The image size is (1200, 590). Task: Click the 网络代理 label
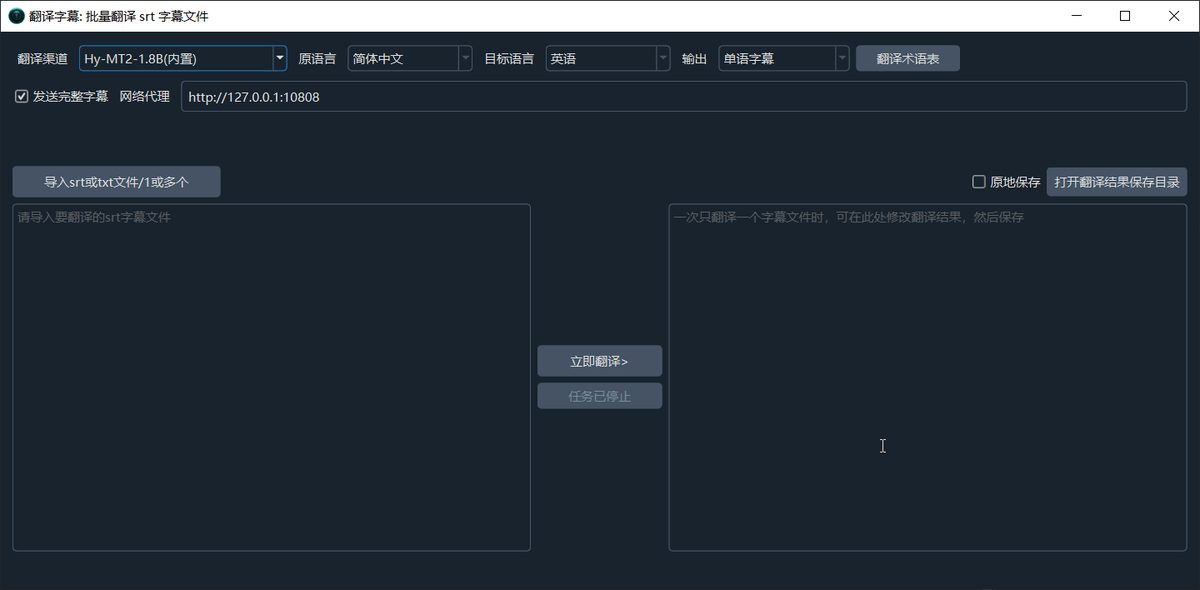[145, 97]
